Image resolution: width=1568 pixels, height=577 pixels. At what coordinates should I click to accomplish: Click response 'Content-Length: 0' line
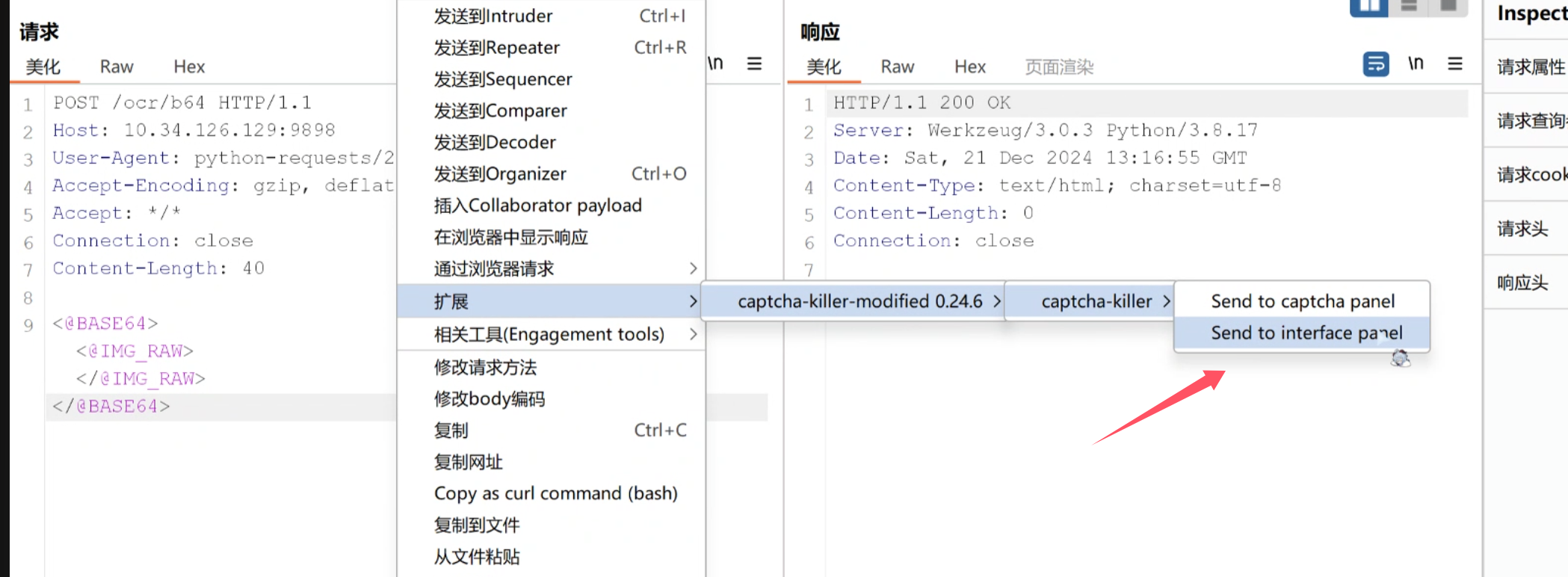[x=933, y=213]
